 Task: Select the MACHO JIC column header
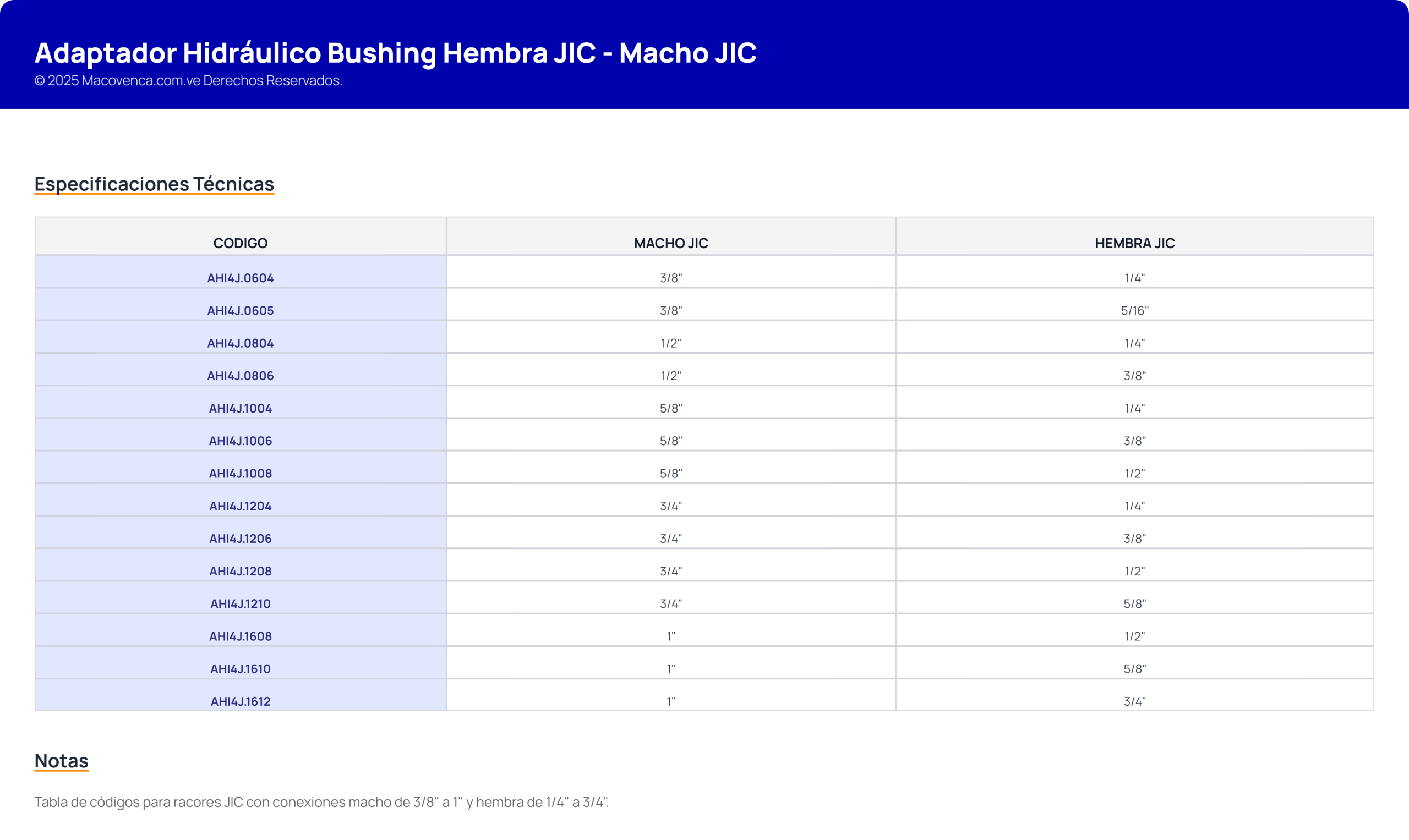(x=670, y=243)
